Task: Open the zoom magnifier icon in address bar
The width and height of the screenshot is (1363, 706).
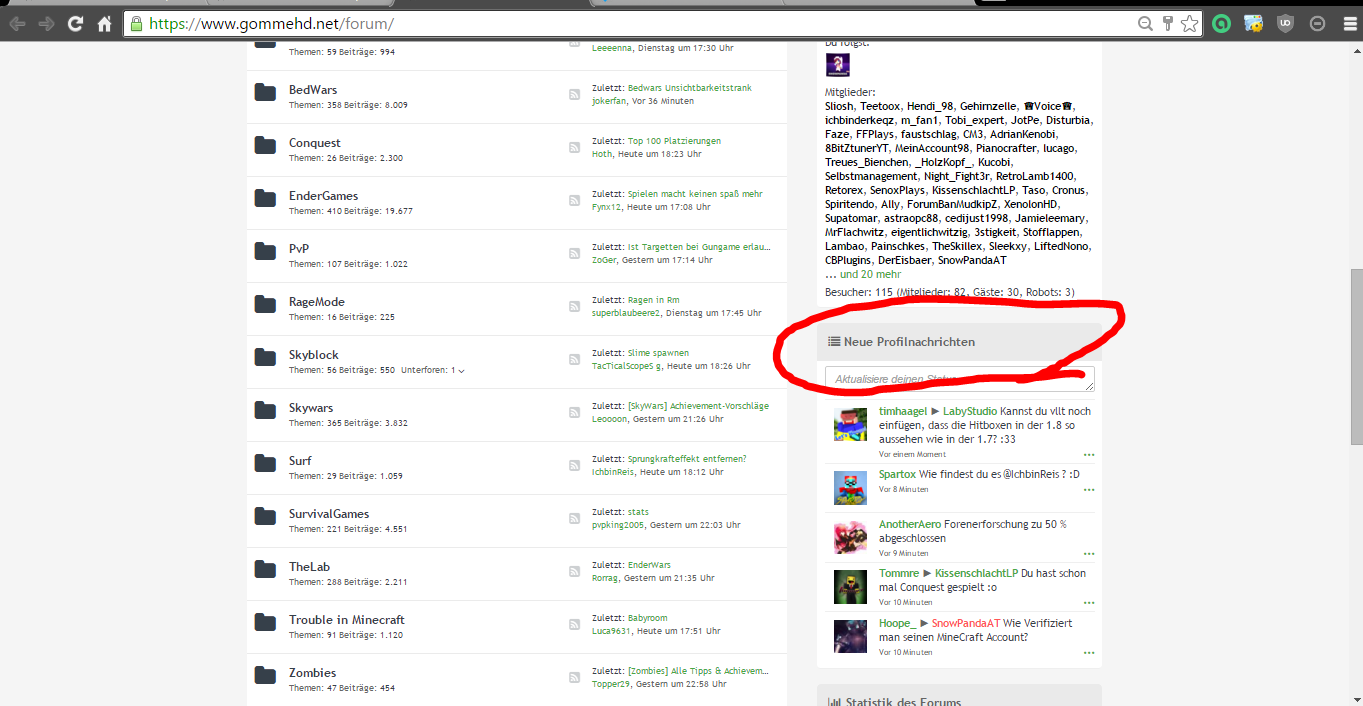Action: 1145,23
